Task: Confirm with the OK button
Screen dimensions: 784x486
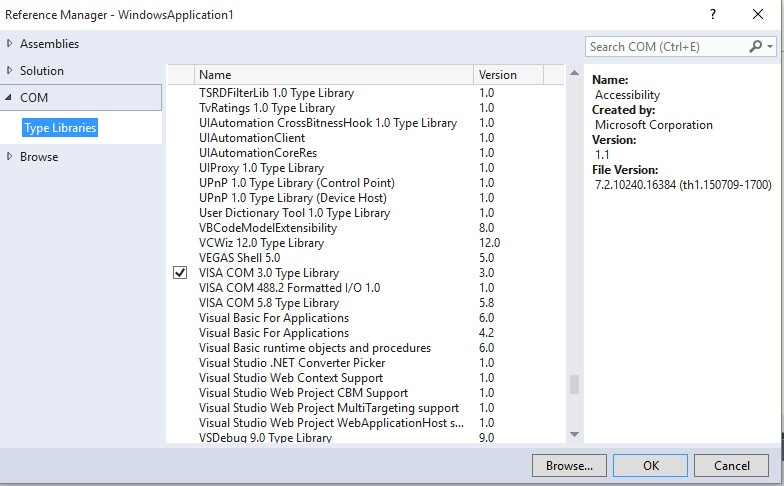Action: point(650,465)
